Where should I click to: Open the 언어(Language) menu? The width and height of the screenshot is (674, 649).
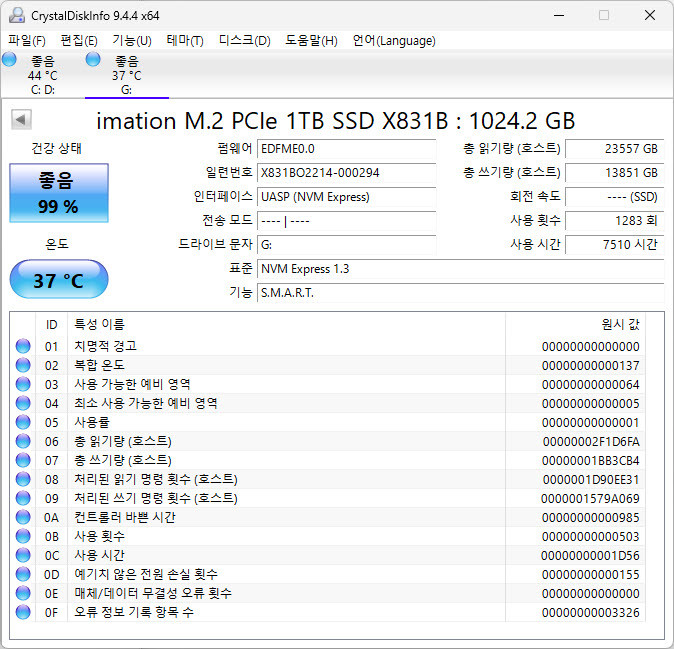pos(394,41)
